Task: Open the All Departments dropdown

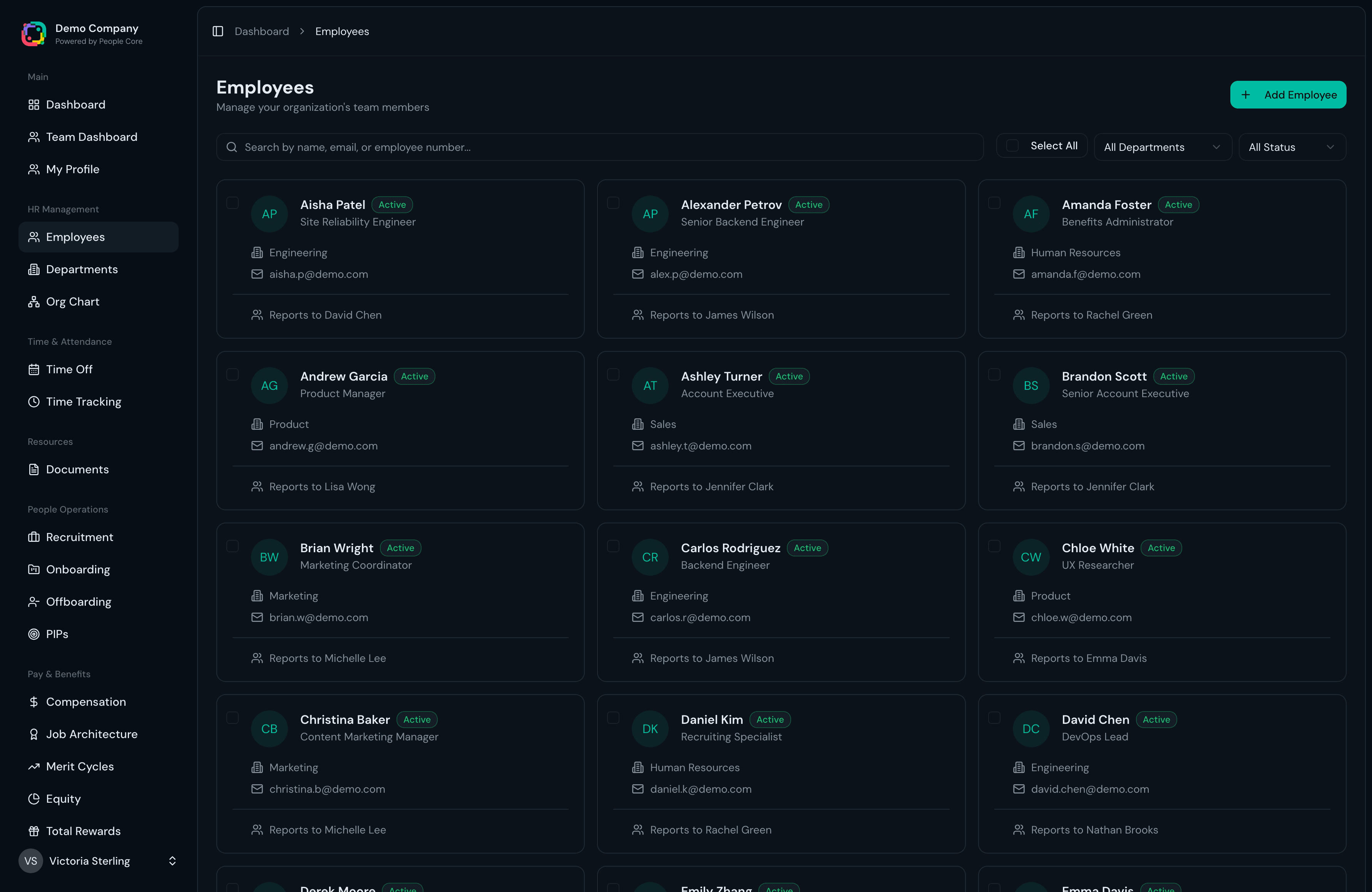Action: click(1162, 147)
